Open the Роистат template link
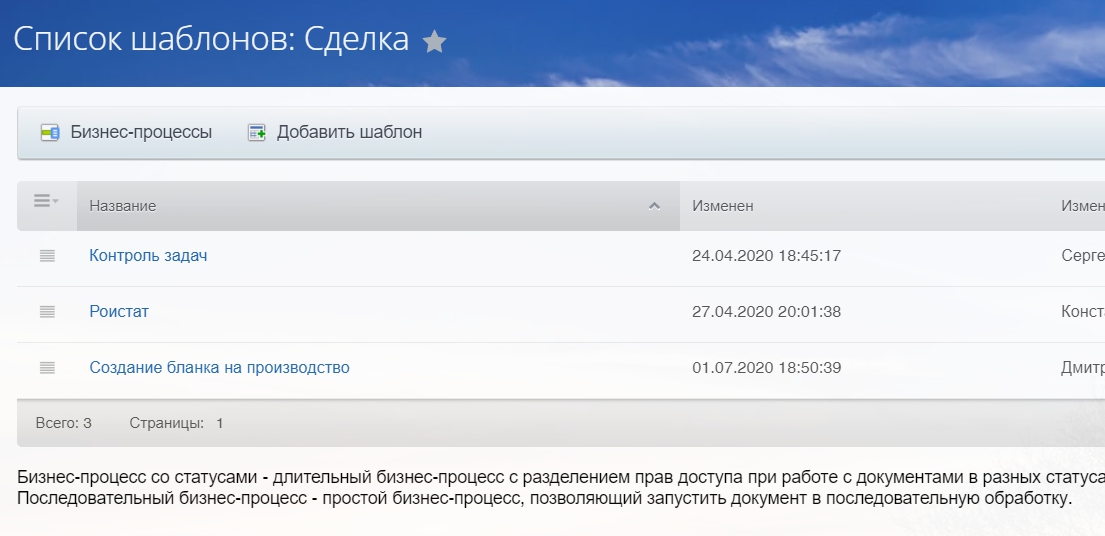The height and width of the screenshot is (536, 1105). click(119, 312)
